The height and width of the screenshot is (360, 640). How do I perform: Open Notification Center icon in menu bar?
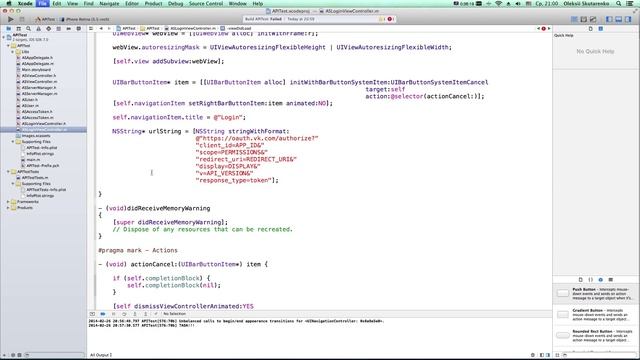[630, 3]
